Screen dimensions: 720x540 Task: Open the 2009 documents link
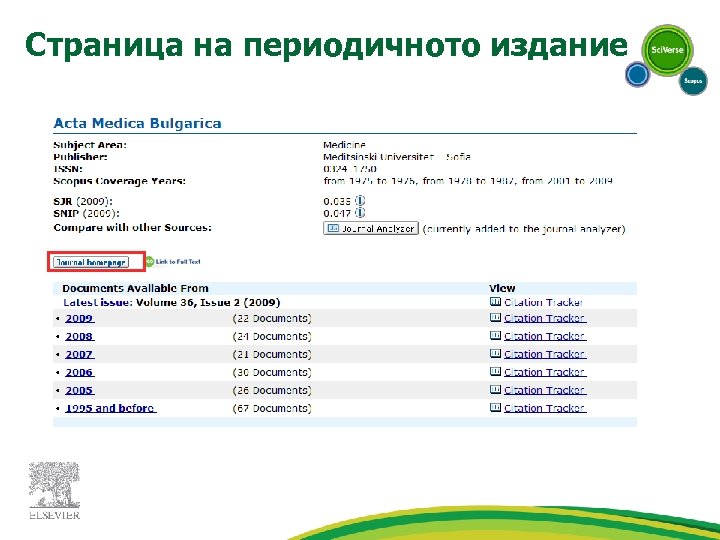pyautogui.click(x=79, y=318)
